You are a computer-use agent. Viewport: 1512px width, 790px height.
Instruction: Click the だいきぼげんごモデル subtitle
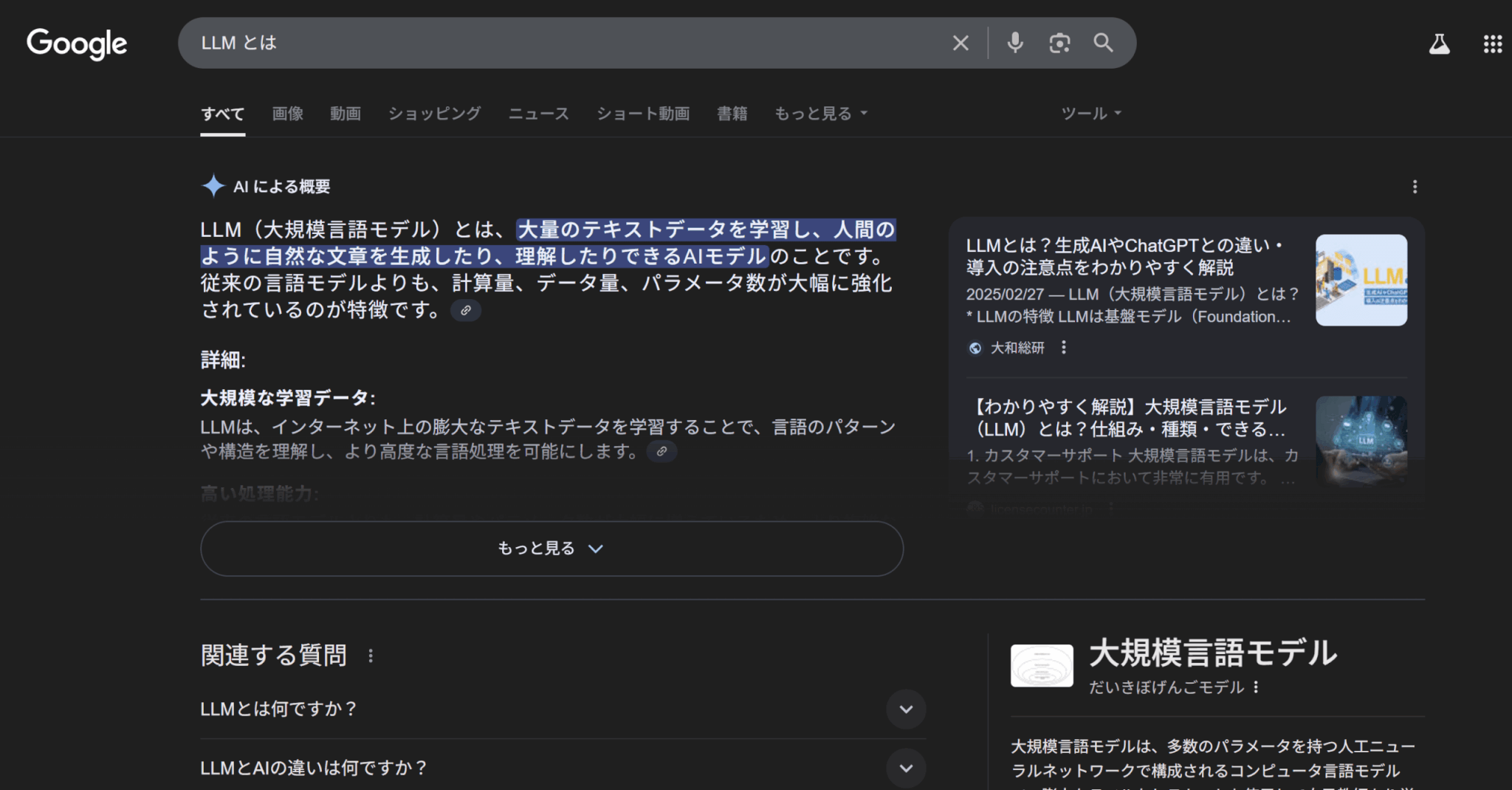pyautogui.click(x=1166, y=687)
